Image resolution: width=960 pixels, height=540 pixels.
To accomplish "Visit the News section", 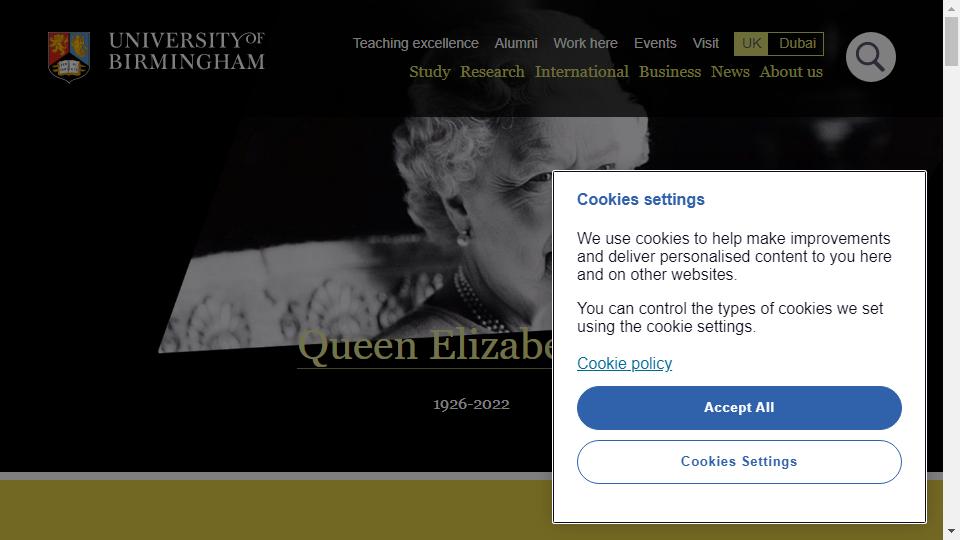I will 730,72.
